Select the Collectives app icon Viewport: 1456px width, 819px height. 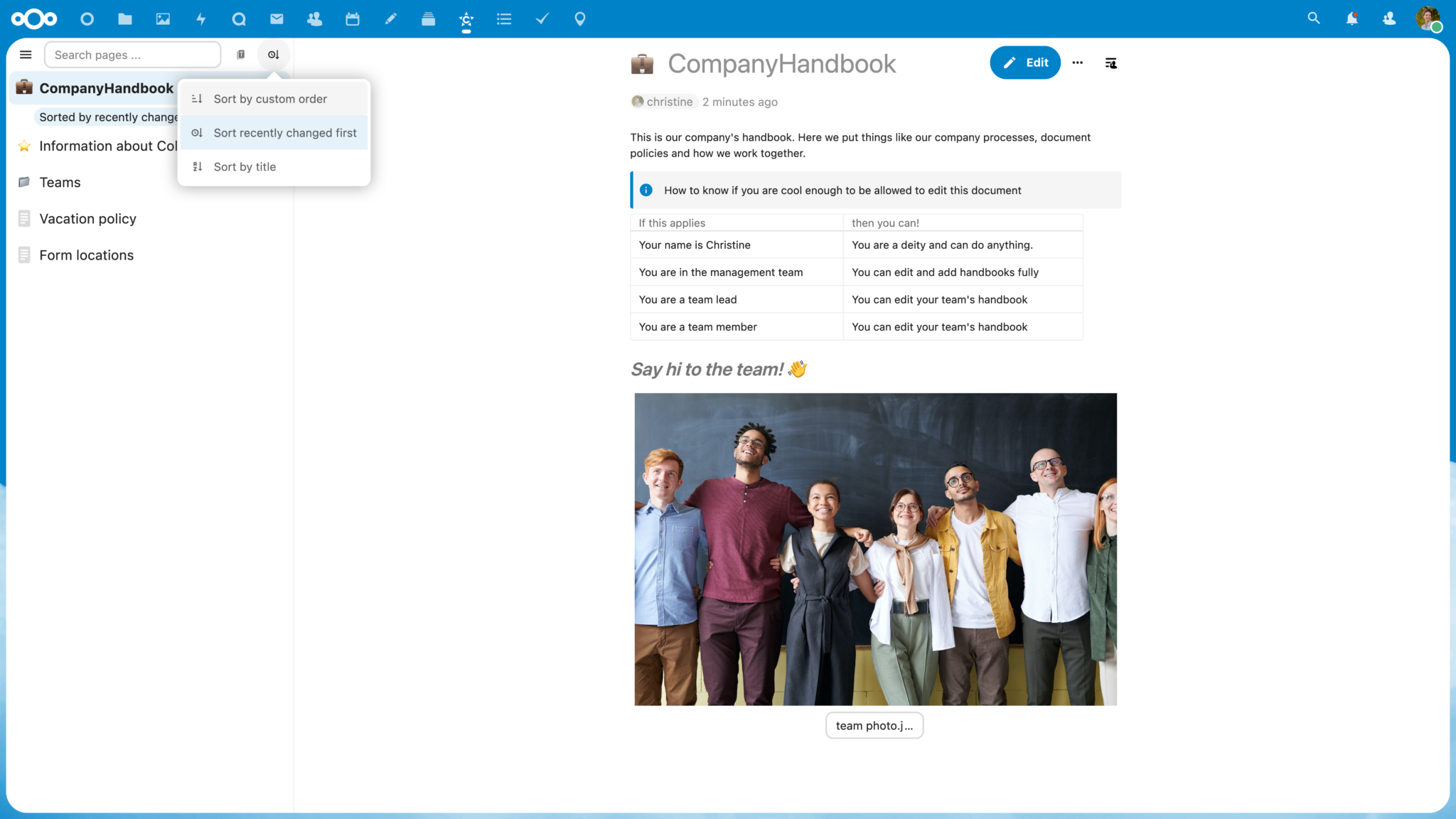pyautogui.click(x=466, y=18)
